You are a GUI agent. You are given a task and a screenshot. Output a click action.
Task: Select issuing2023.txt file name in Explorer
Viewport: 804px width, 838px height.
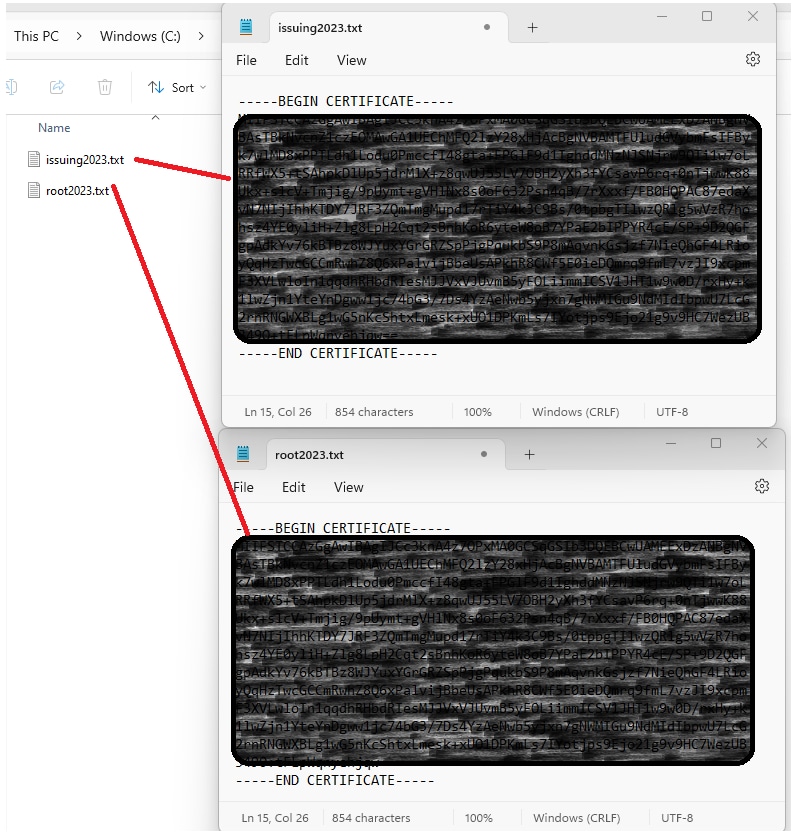(85, 160)
